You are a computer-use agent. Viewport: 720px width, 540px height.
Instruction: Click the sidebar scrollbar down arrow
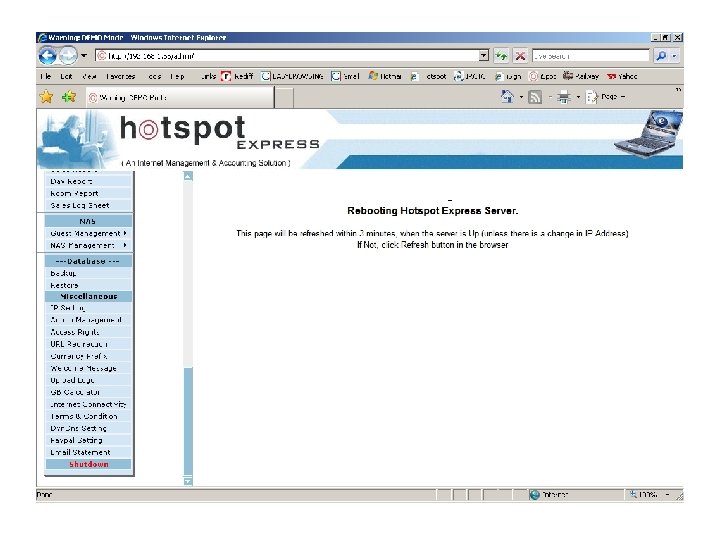188,481
